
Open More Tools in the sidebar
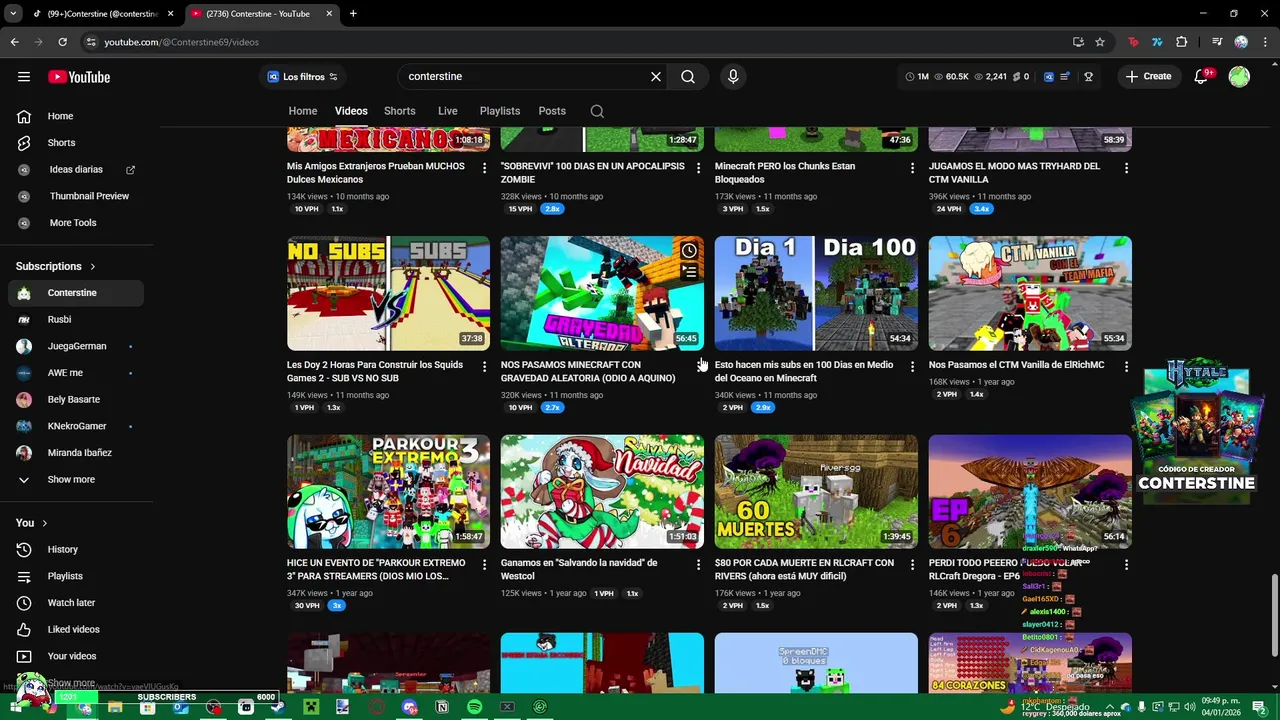[76, 223]
